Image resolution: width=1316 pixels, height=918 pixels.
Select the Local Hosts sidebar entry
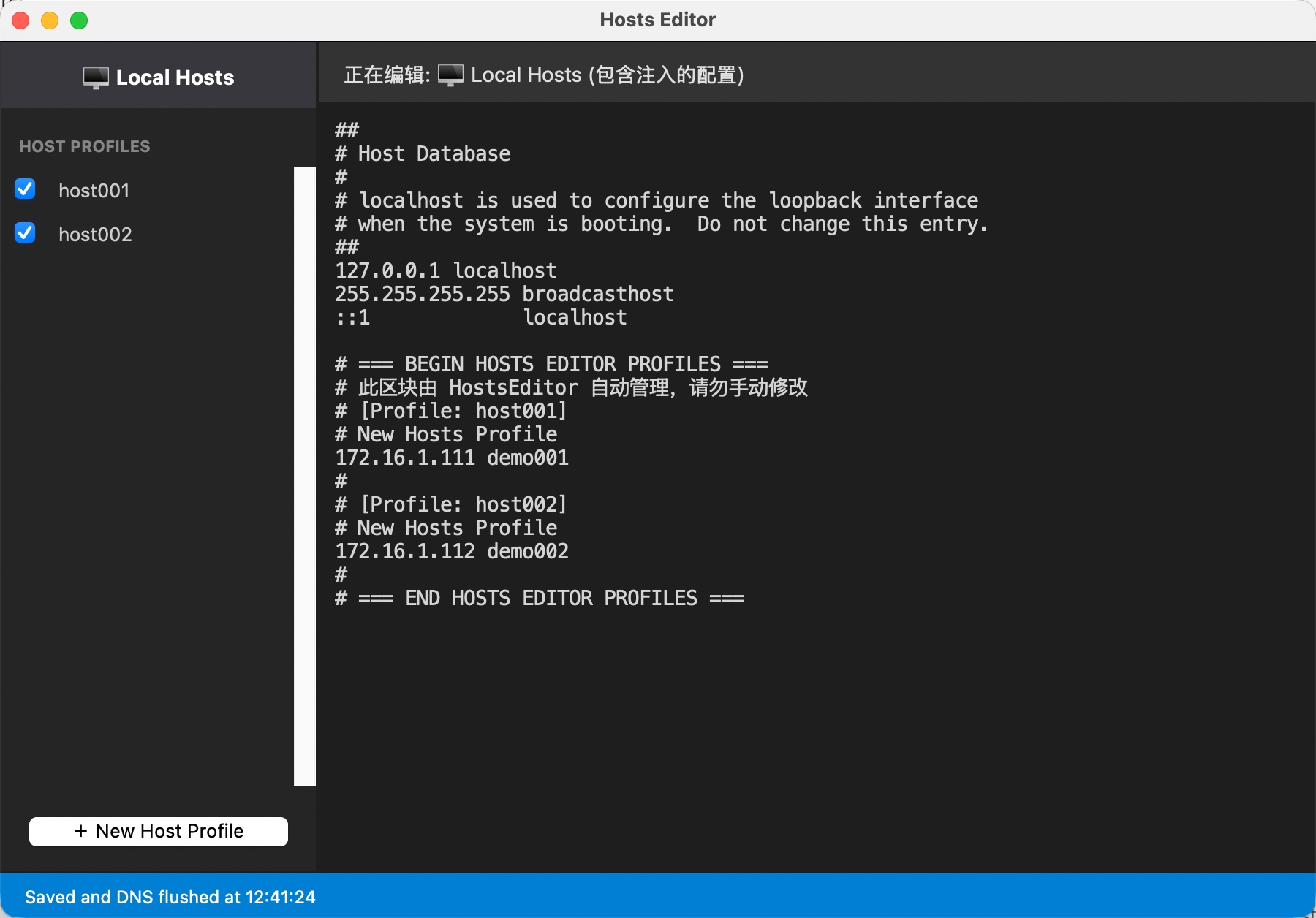tap(159, 77)
